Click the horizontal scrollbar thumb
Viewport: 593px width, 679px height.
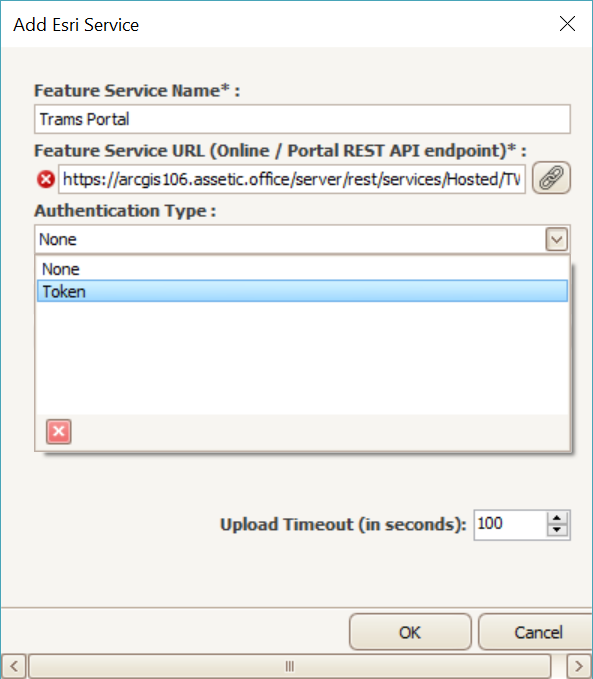(289, 666)
